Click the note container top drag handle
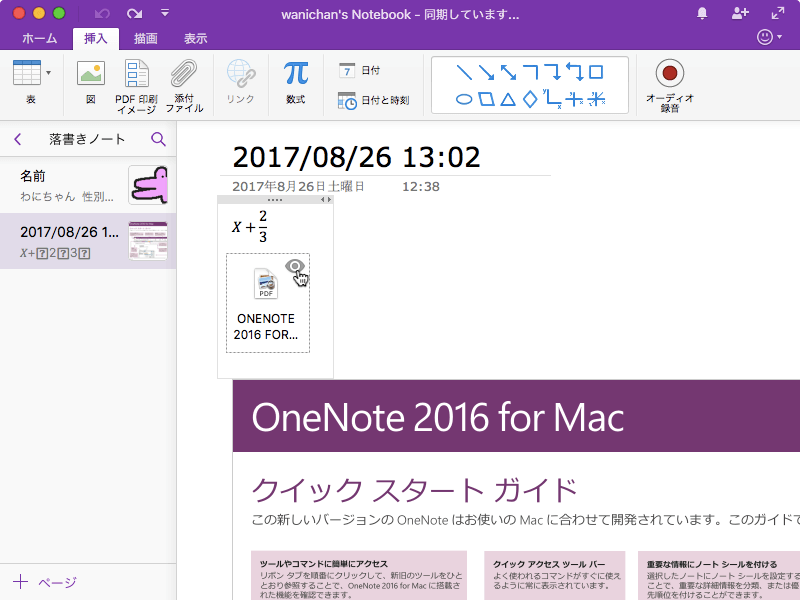Screen dimensions: 800x600 point(275,199)
